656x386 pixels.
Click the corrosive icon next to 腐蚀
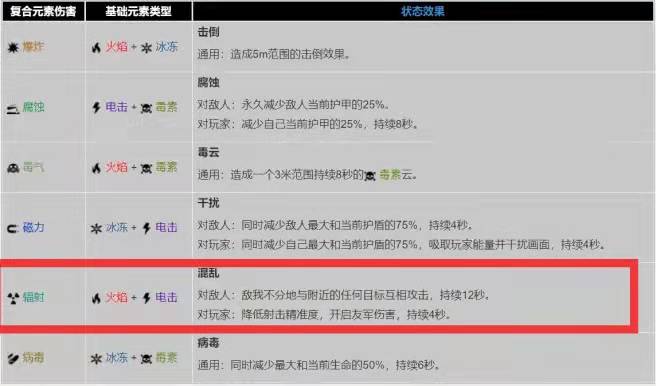pos(13,109)
